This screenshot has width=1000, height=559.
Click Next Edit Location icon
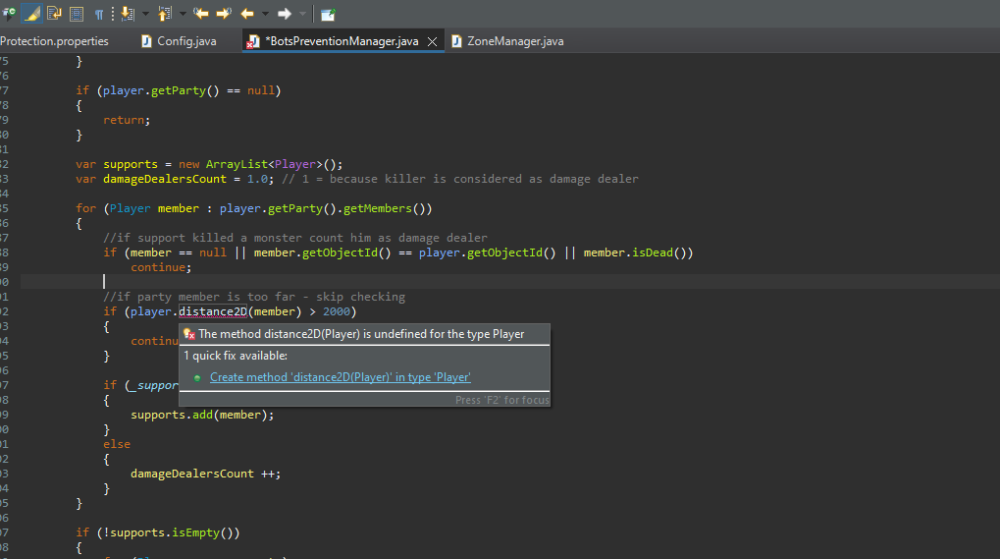pyautogui.click(x=223, y=14)
